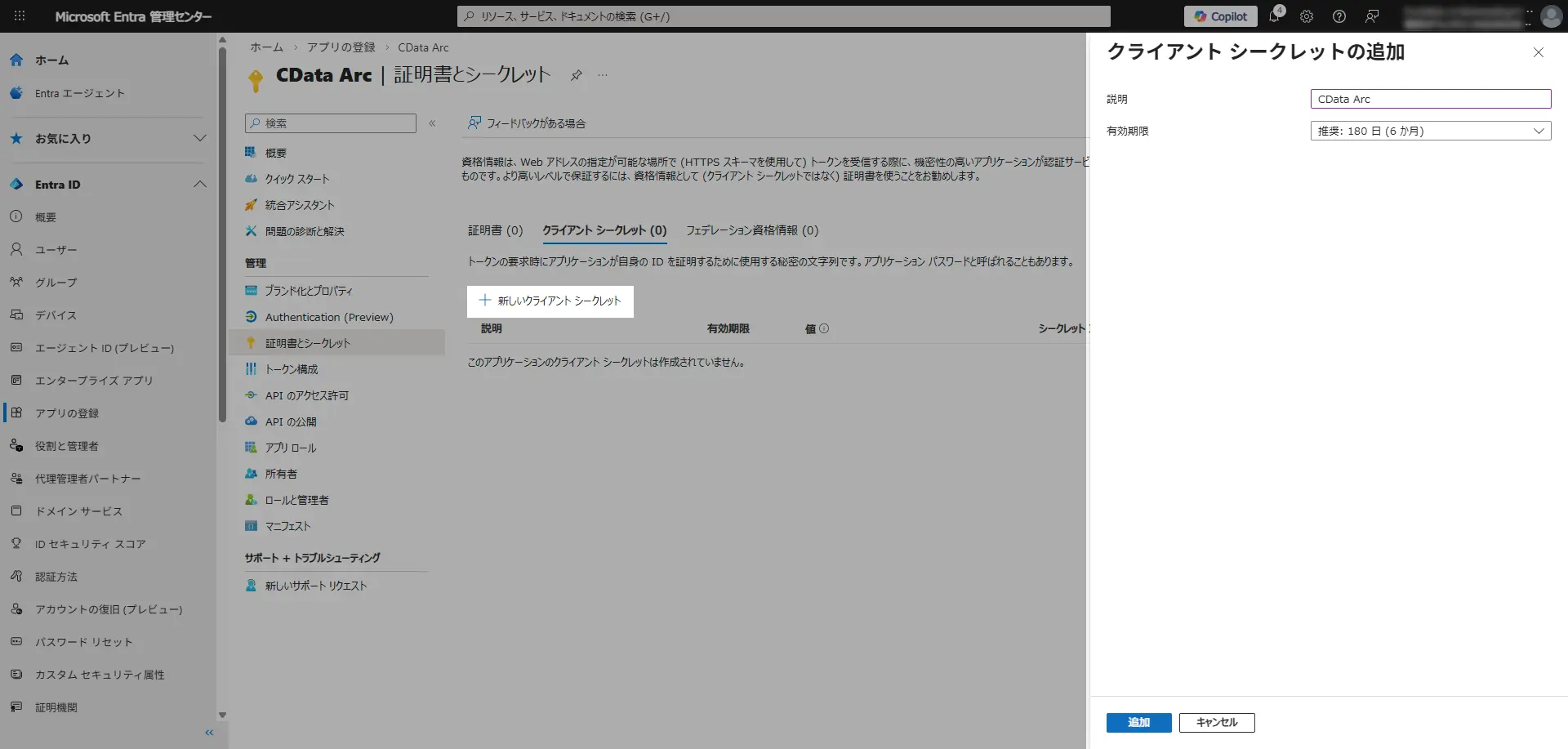Click CData Arc breadcrumb link

point(423,47)
